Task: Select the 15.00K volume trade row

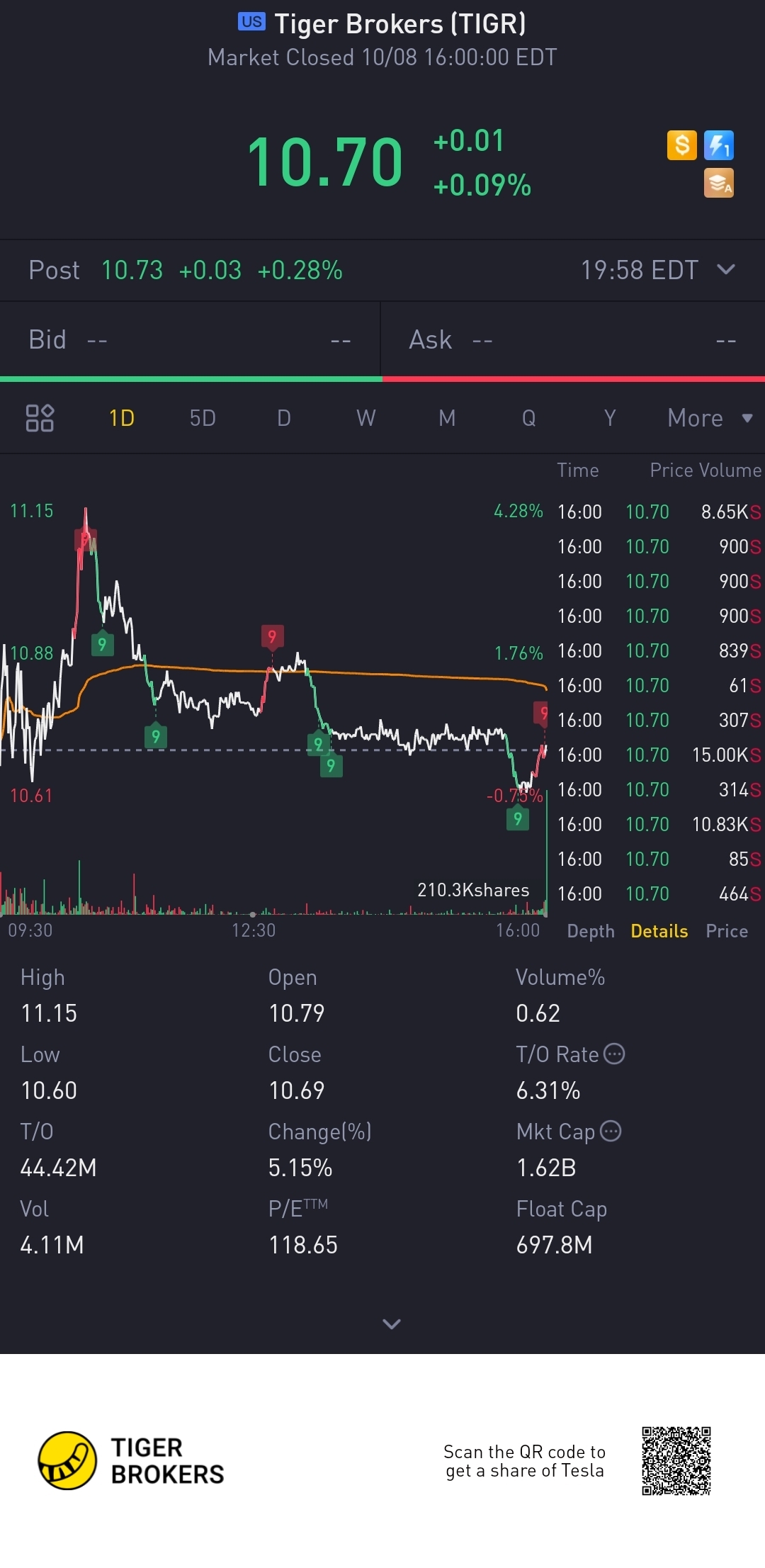Action: [659, 755]
